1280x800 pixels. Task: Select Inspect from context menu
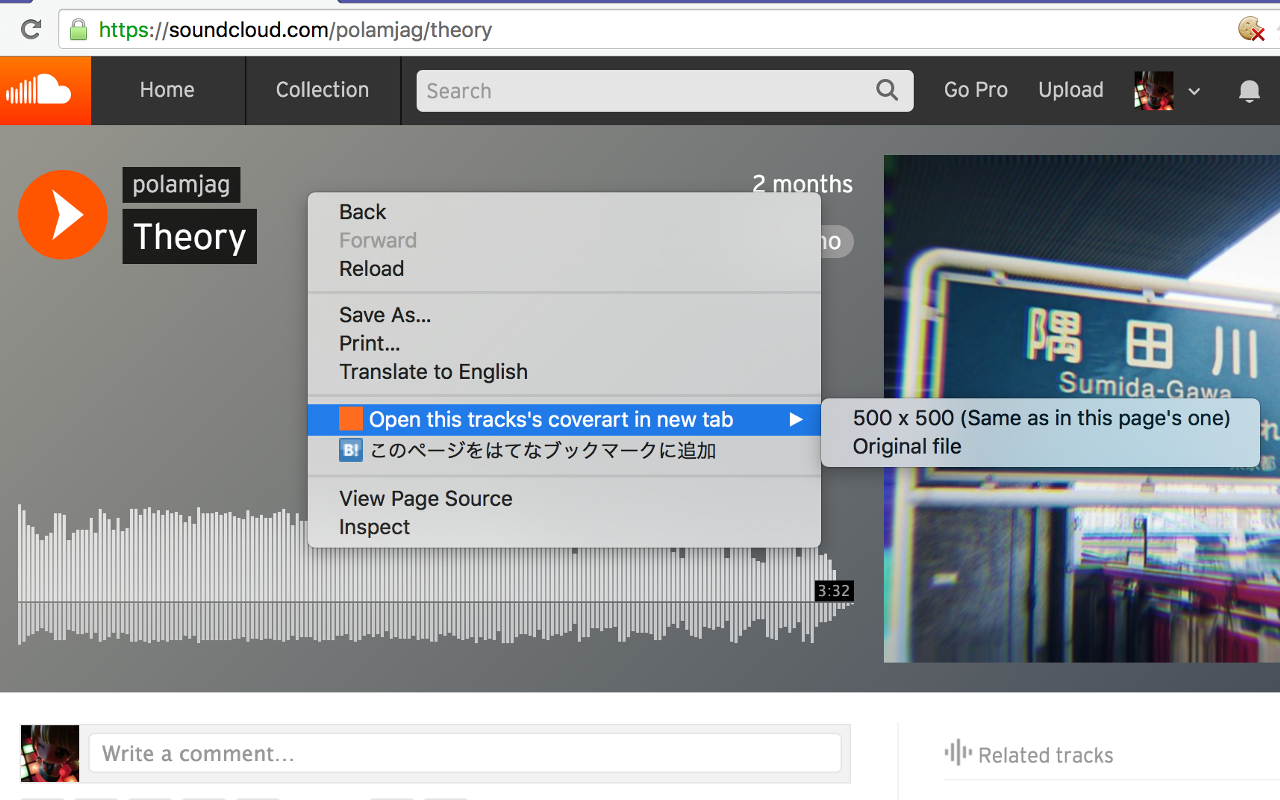click(373, 526)
